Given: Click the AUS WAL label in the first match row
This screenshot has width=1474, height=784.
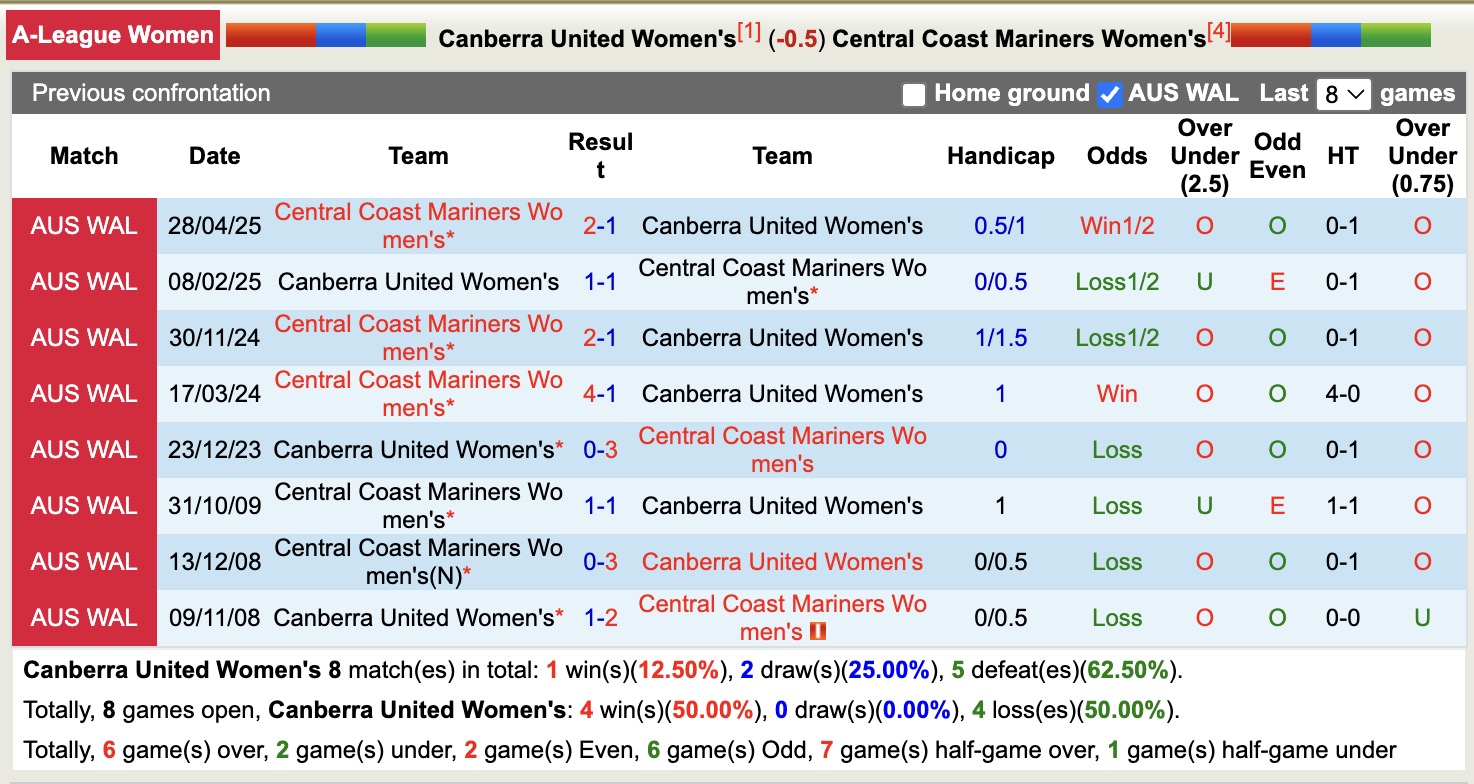Looking at the screenshot, I should tap(84, 225).
